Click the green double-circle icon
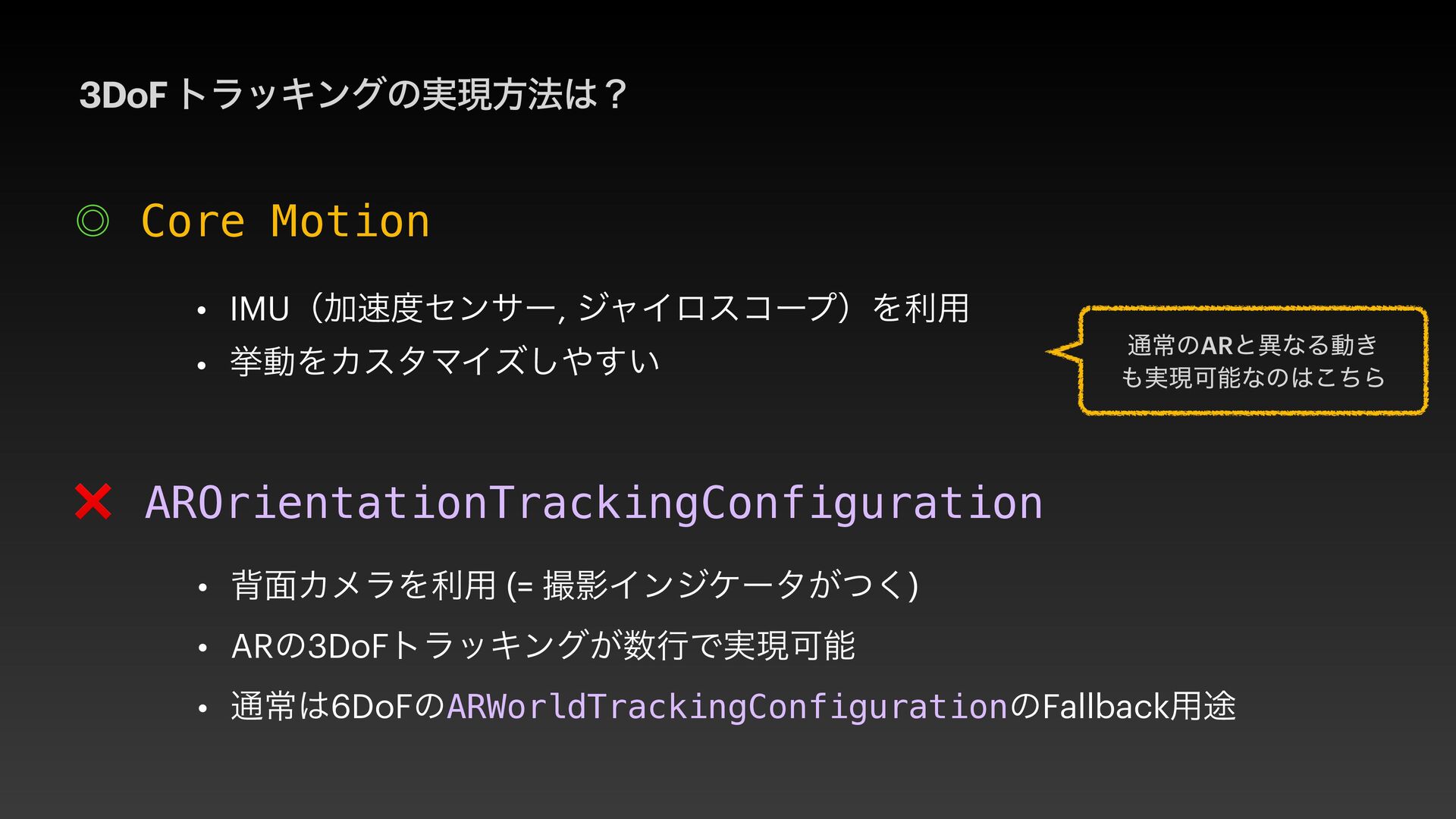The image size is (1456, 819). [x=93, y=221]
